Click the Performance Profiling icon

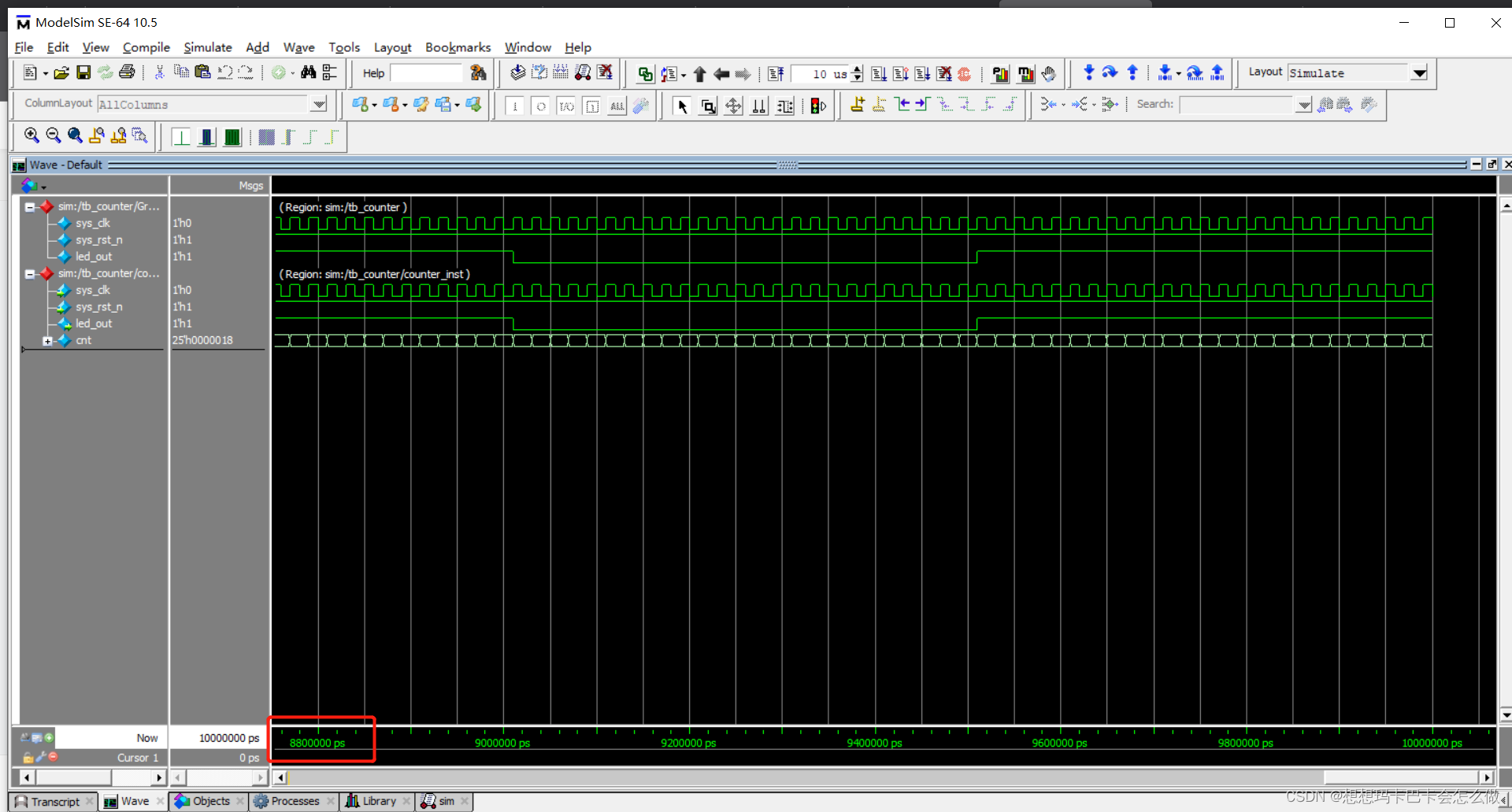pos(1000,74)
